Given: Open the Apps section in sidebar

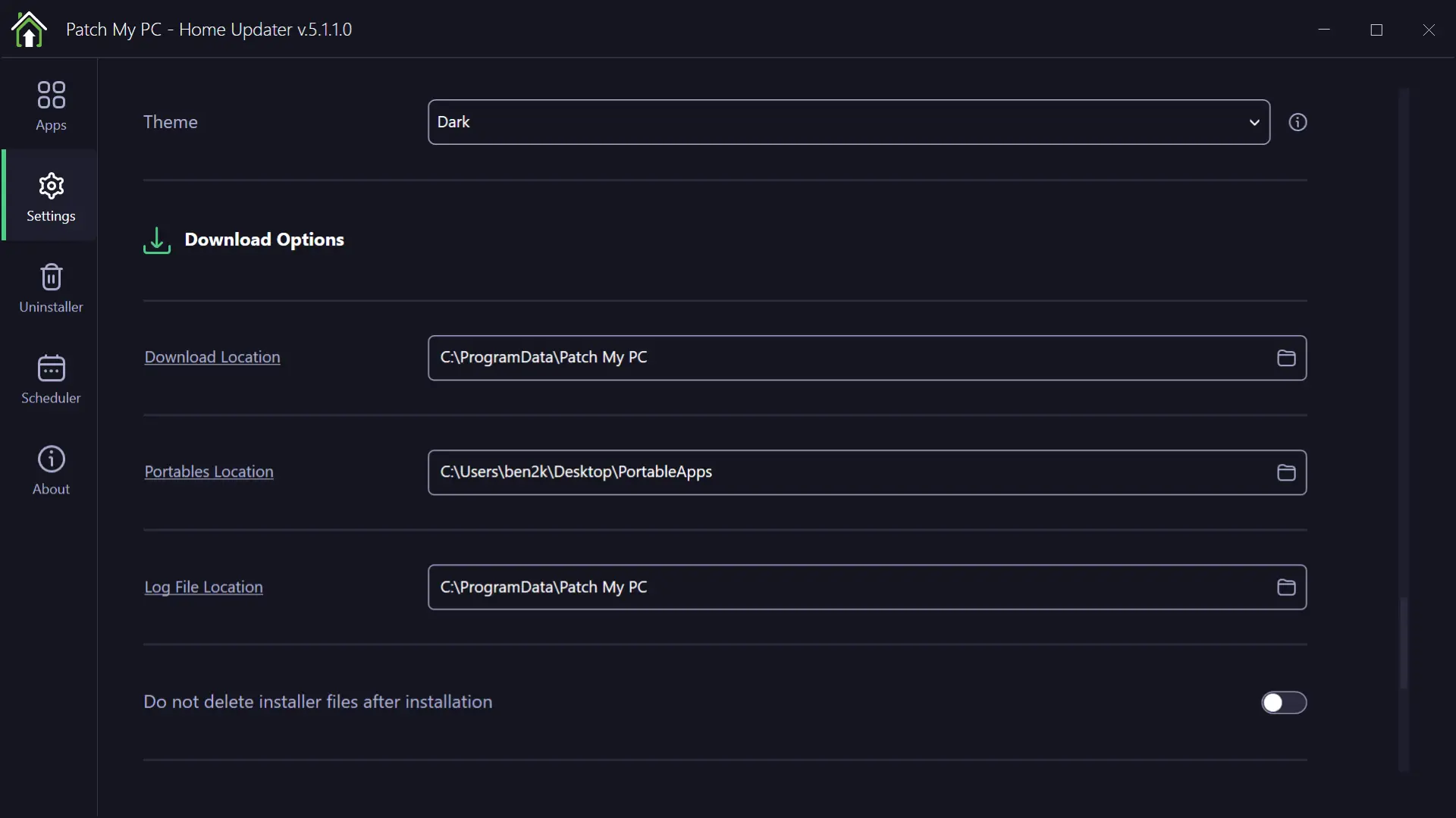Looking at the screenshot, I should 51,106.
